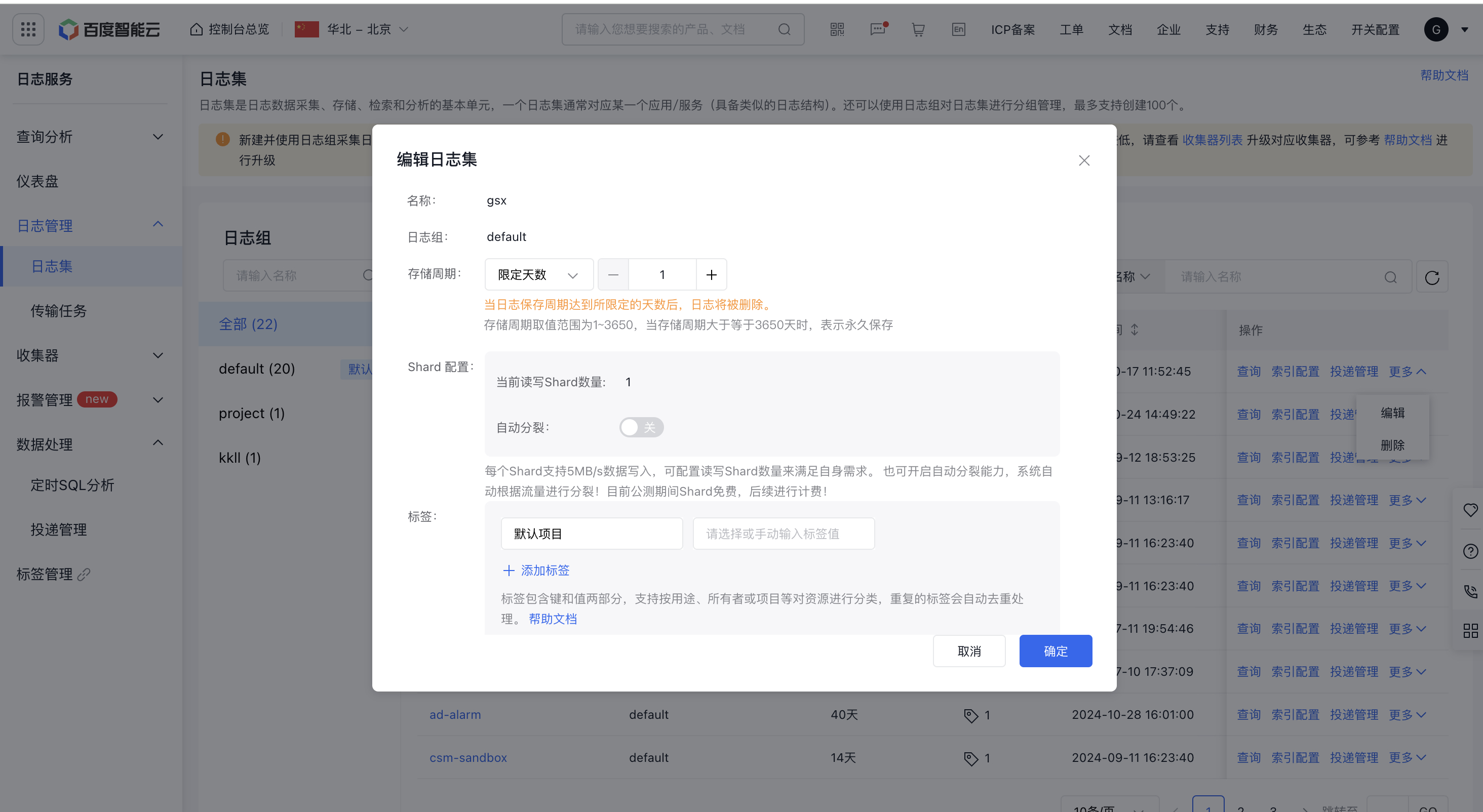Image resolution: width=1483 pixels, height=812 pixels.
Task: Click the phone contact icon on right edge
Action: coord(1471,591)
